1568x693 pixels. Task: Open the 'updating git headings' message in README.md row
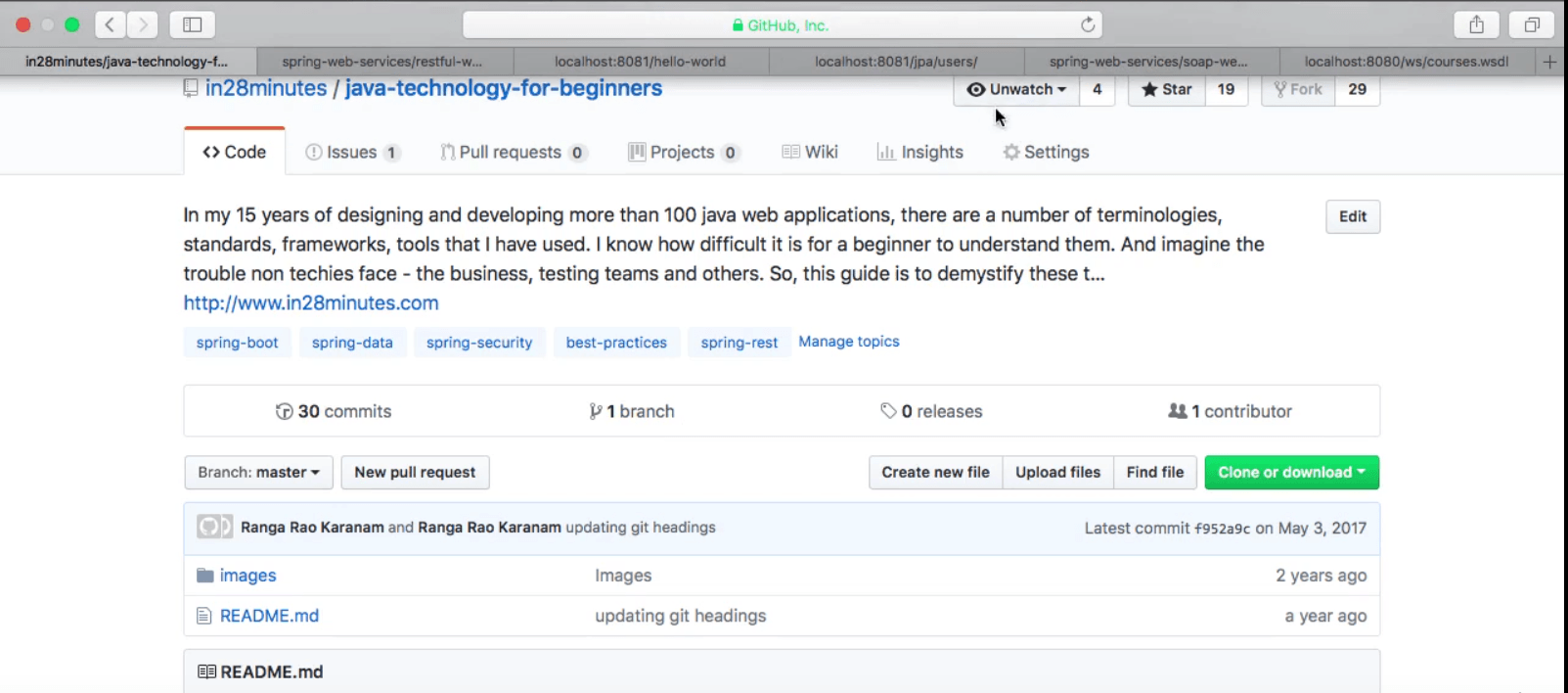pos(681,616)
